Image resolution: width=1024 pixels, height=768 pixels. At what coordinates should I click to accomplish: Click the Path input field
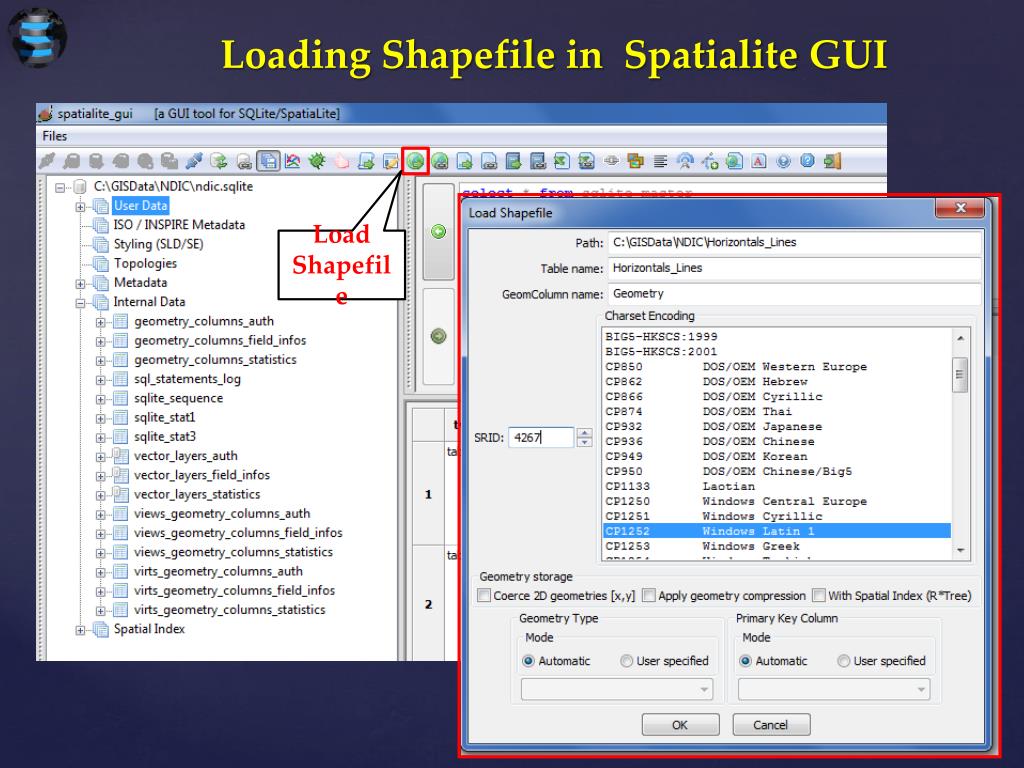coord(794,242)
